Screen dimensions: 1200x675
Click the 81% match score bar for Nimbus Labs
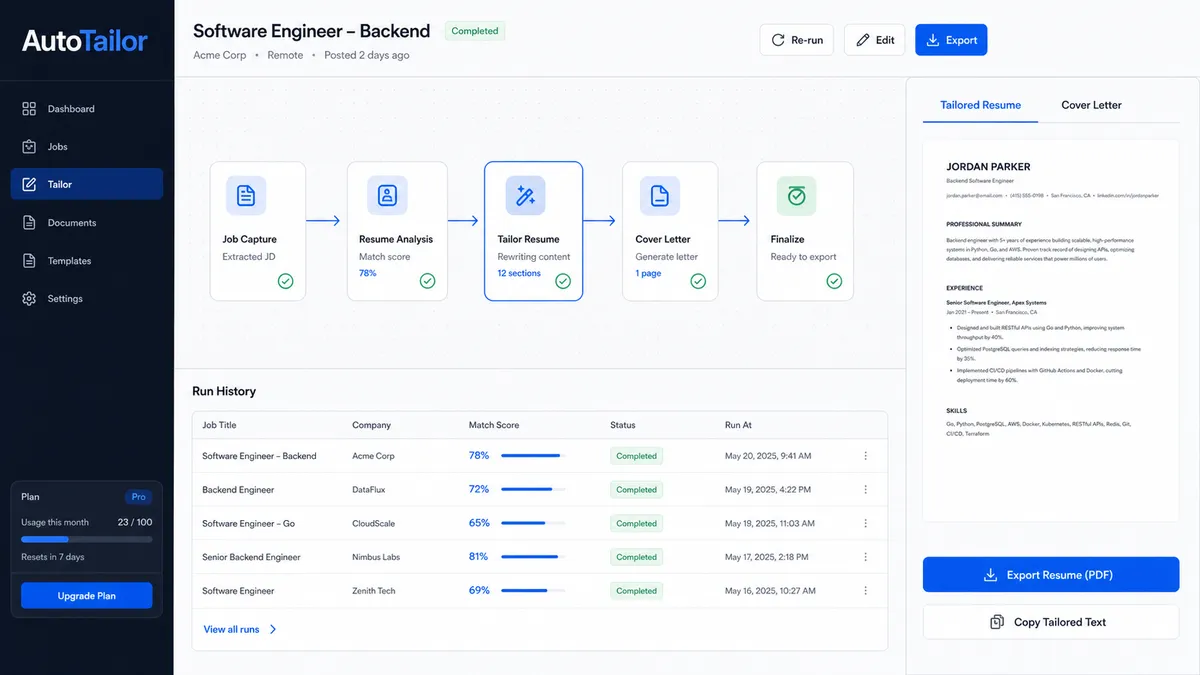click(533, 557)
